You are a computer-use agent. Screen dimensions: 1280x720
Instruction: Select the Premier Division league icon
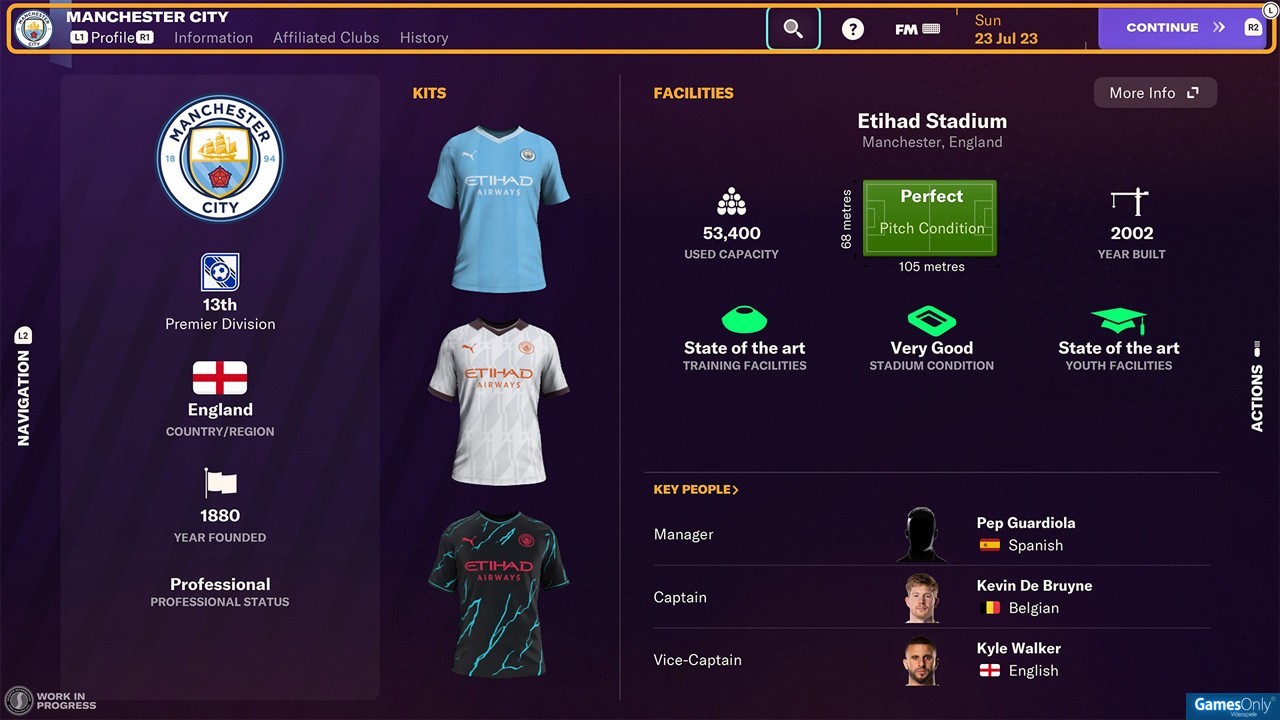220,272
